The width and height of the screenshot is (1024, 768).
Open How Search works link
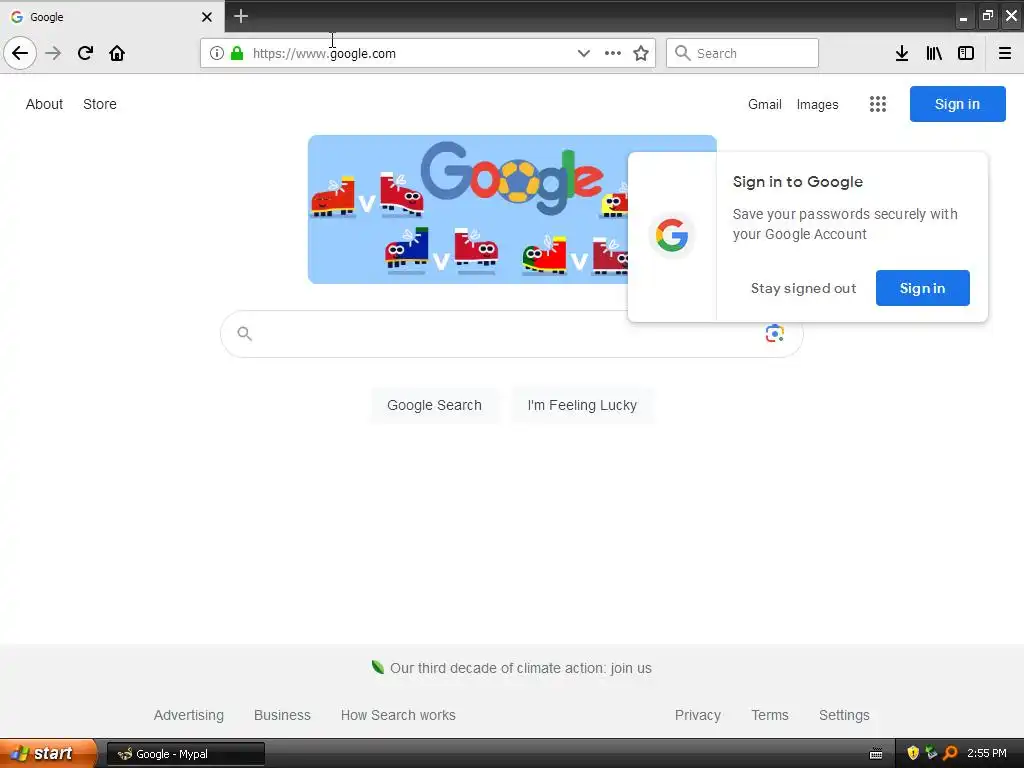(x=398, y=715)
